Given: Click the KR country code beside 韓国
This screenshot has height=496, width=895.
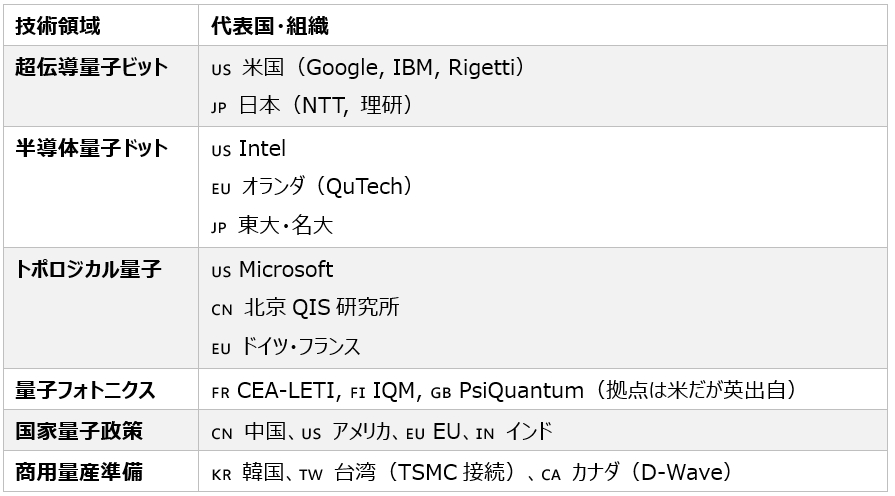Looking at the screenshot, I should [221, 474].
